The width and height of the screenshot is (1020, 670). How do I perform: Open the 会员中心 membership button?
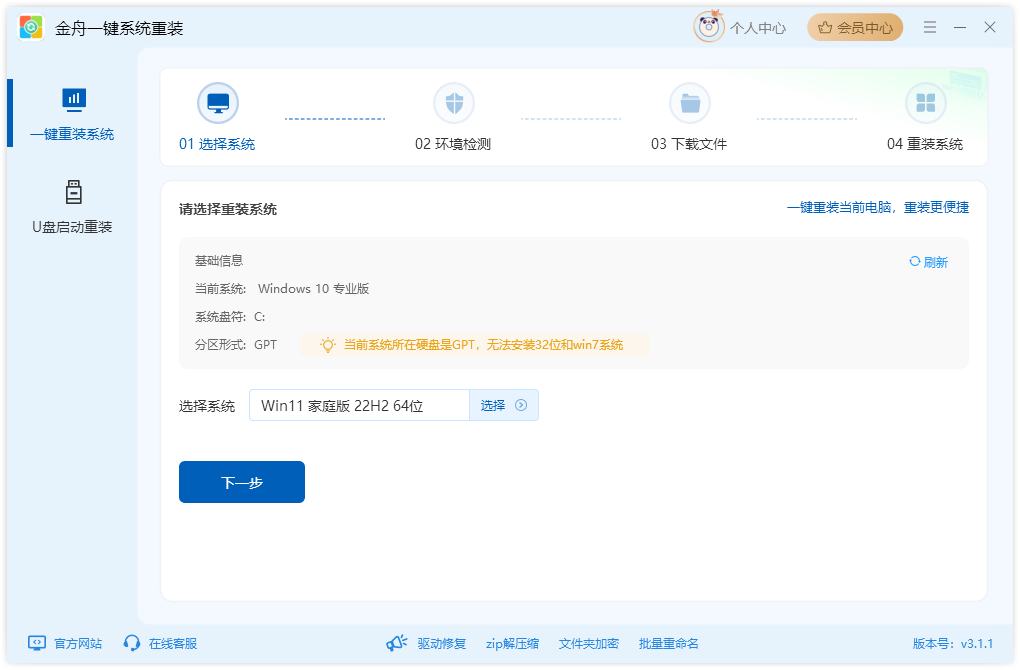855,27
